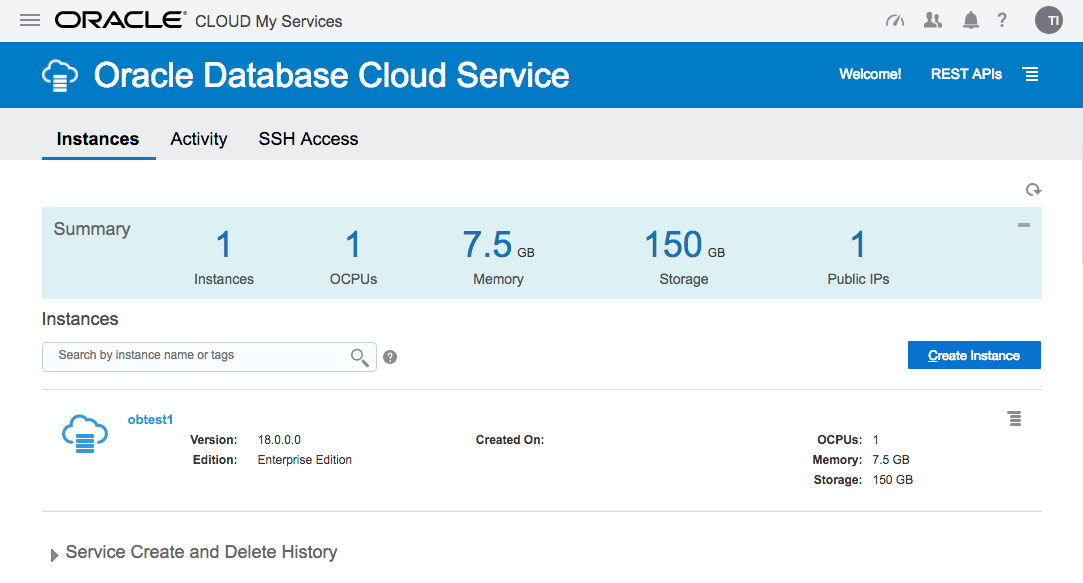This screenshot has width=1083, height=583.
Task: Click the Oracle Cloud My Services logo
Action: click(199, 21)
